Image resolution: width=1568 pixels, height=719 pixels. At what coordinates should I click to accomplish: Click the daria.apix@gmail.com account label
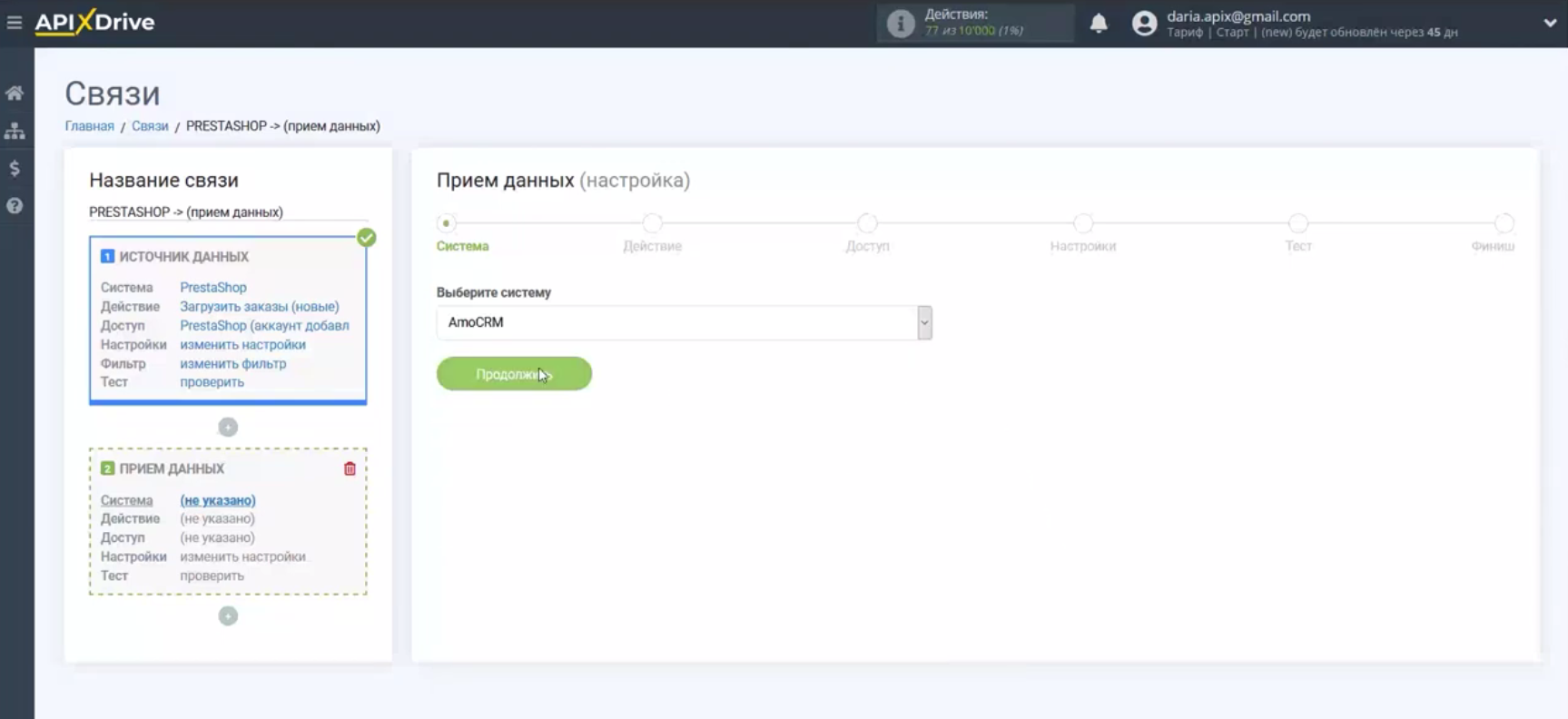1238,15
